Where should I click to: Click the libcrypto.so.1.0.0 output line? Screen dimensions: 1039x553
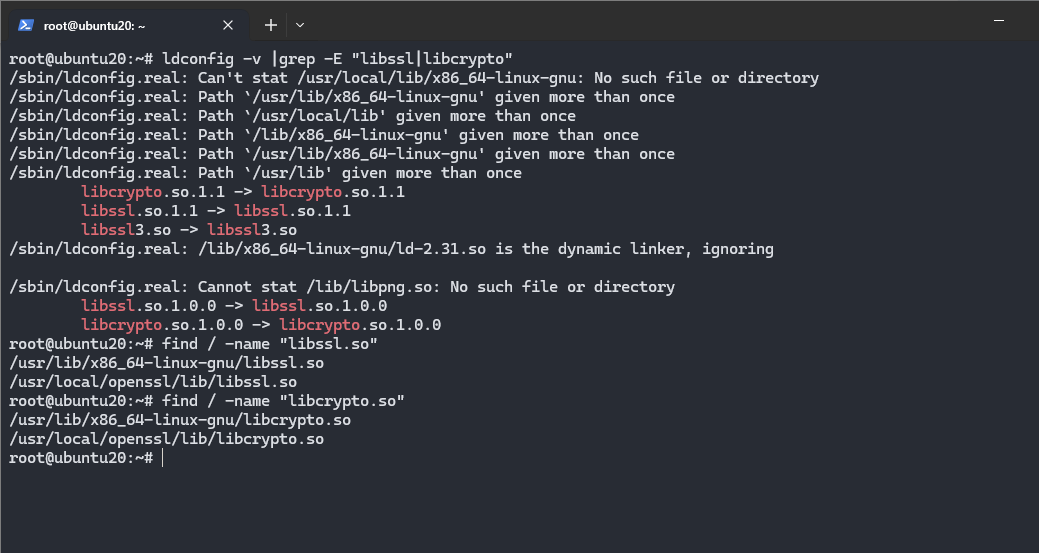261,325
